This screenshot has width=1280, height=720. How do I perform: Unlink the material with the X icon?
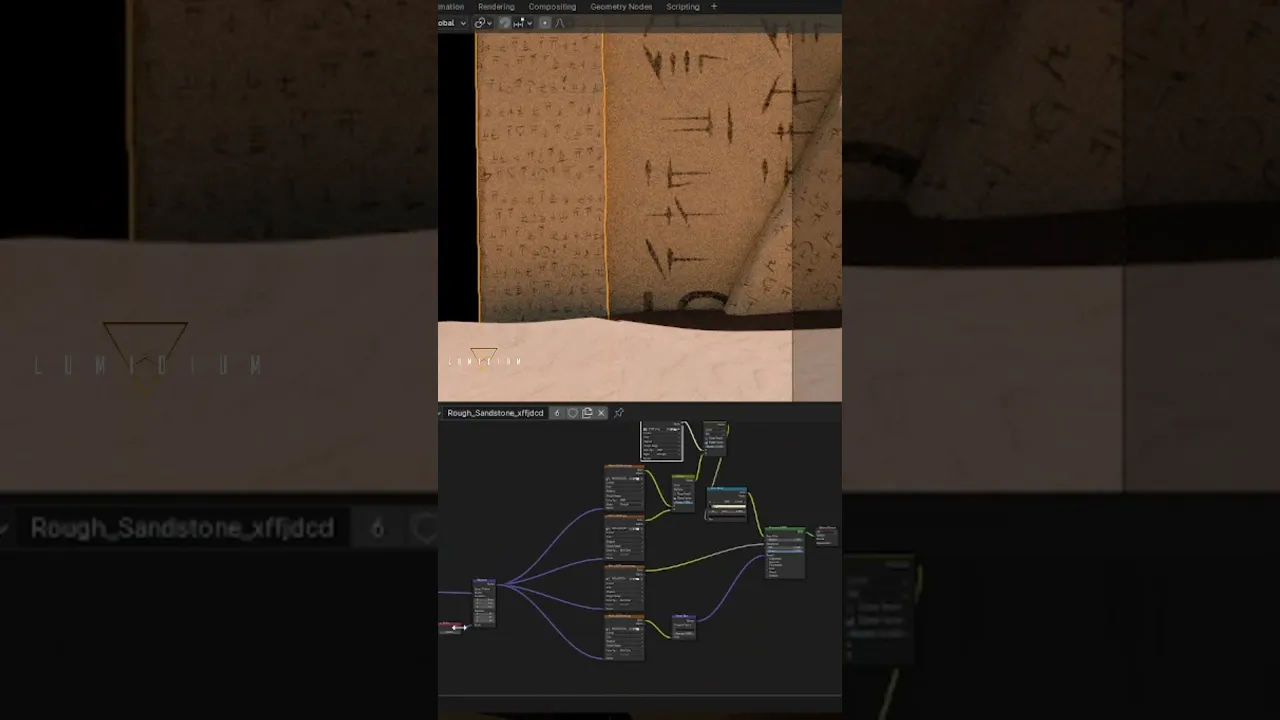click(x=601, y=413)
